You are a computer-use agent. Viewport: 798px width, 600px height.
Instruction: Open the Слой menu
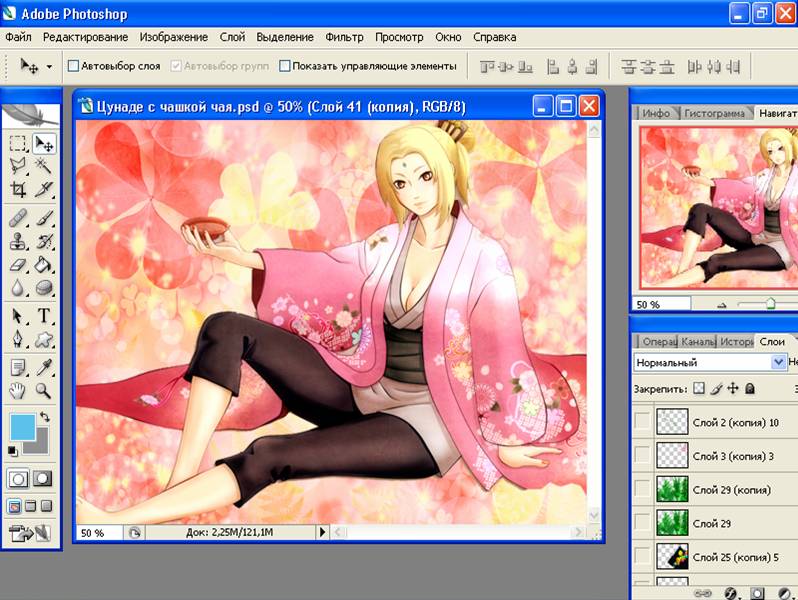(x=232, y=37)
